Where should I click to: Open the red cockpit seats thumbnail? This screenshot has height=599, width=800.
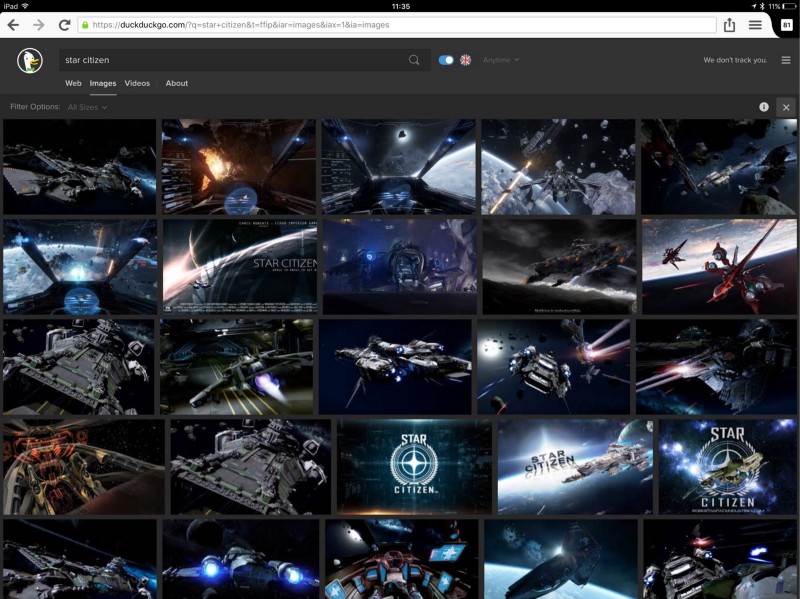coord(402,559)
